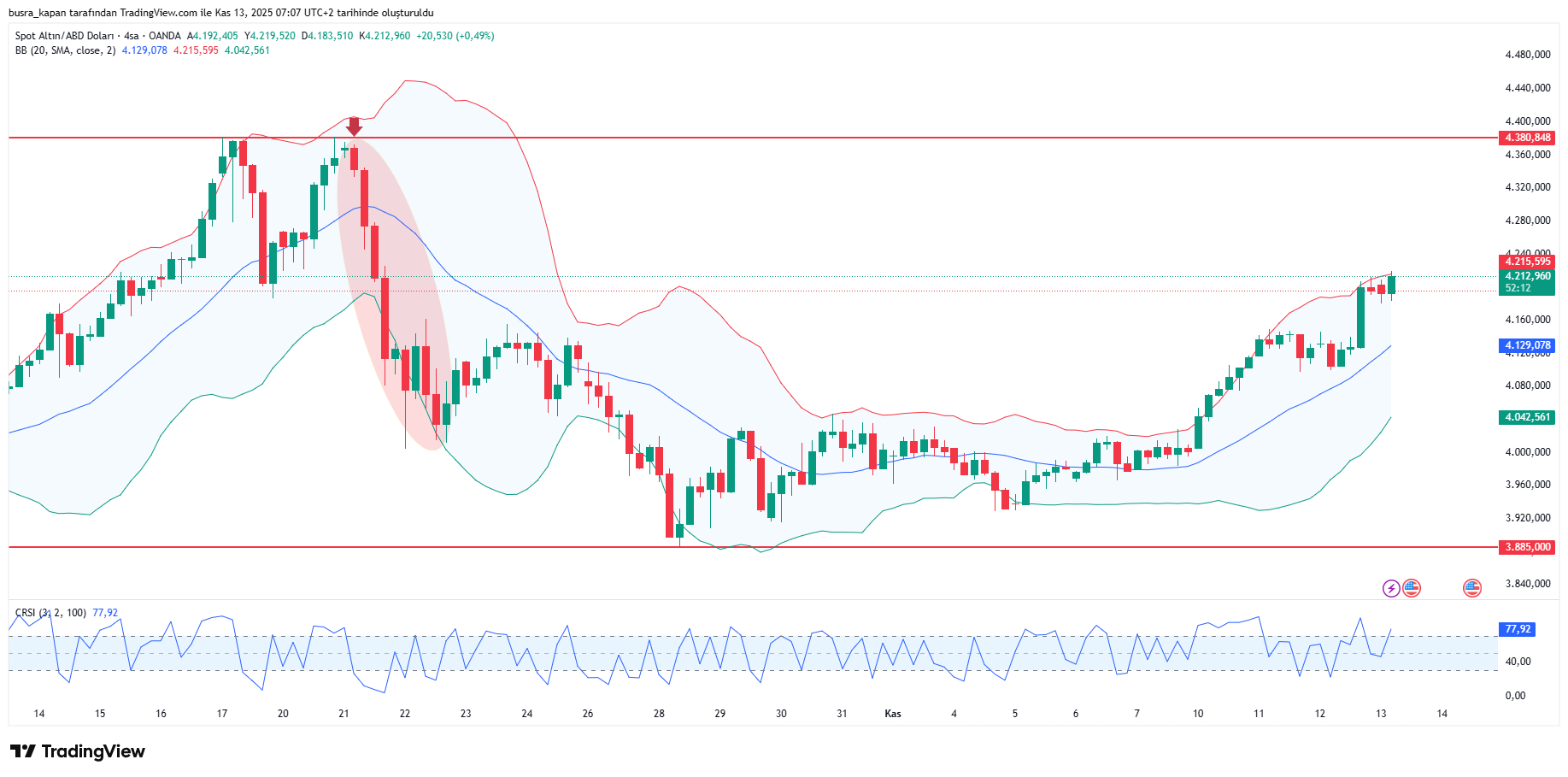
Task: Click date 21 on the time axis
Action: pos(344,714)
